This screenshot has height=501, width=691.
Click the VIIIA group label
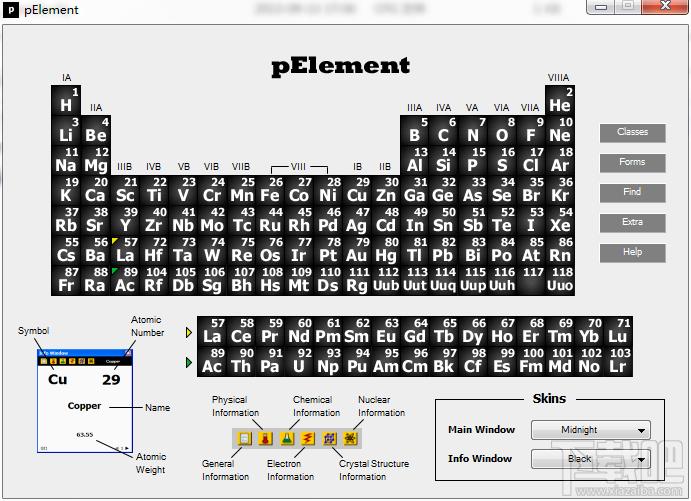[558, 78]
